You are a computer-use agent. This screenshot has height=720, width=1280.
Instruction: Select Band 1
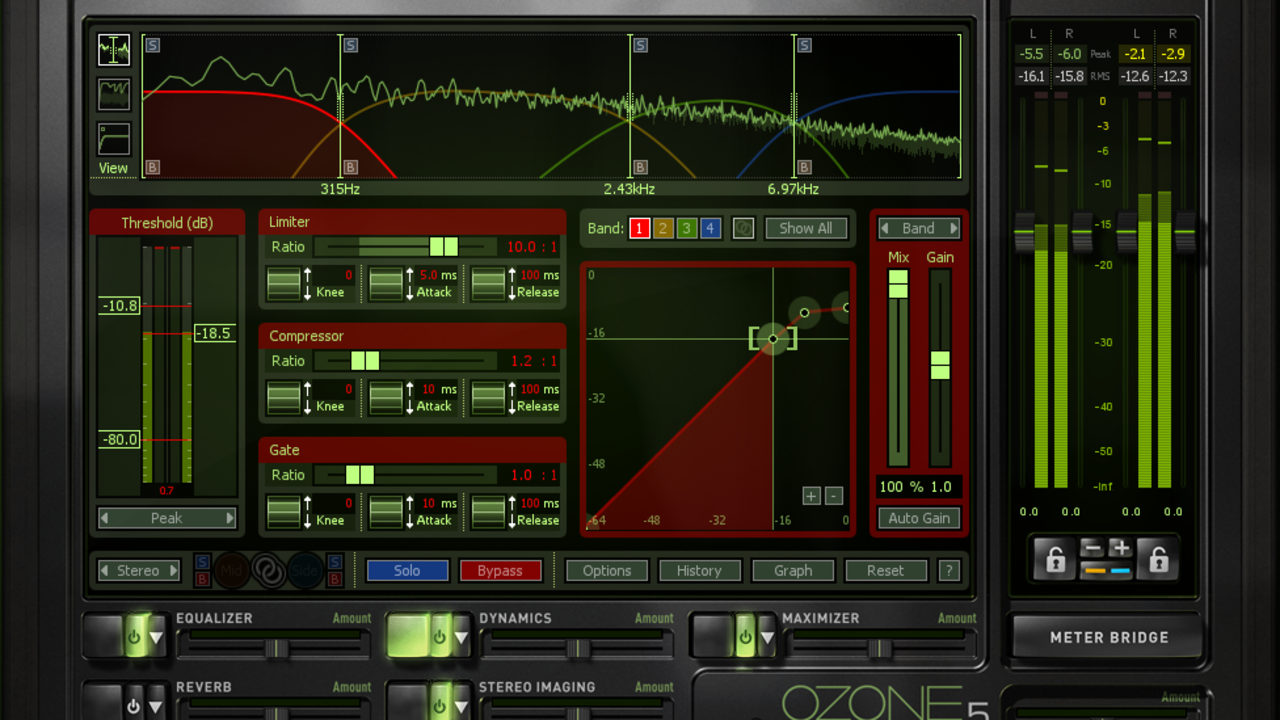[x=640, y=228]
